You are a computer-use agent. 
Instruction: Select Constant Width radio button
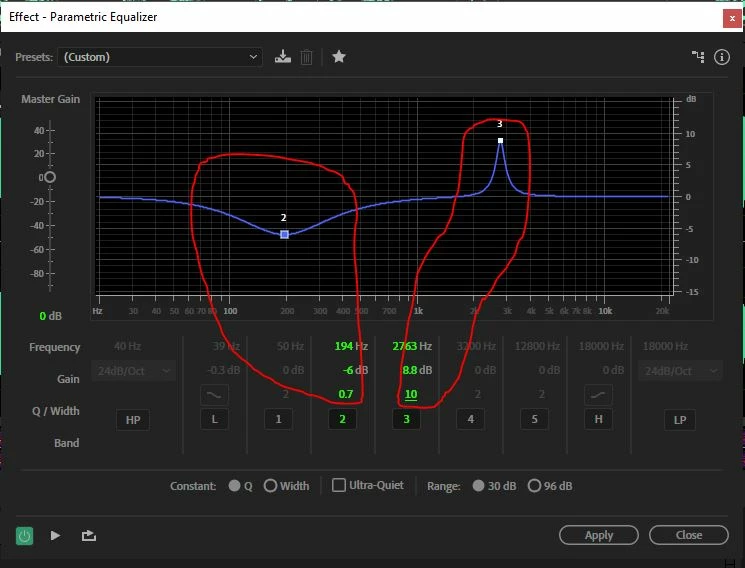270,486
